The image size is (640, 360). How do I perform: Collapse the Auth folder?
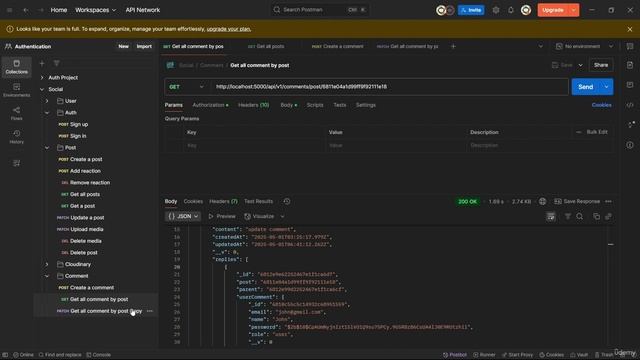click(47, 113)
